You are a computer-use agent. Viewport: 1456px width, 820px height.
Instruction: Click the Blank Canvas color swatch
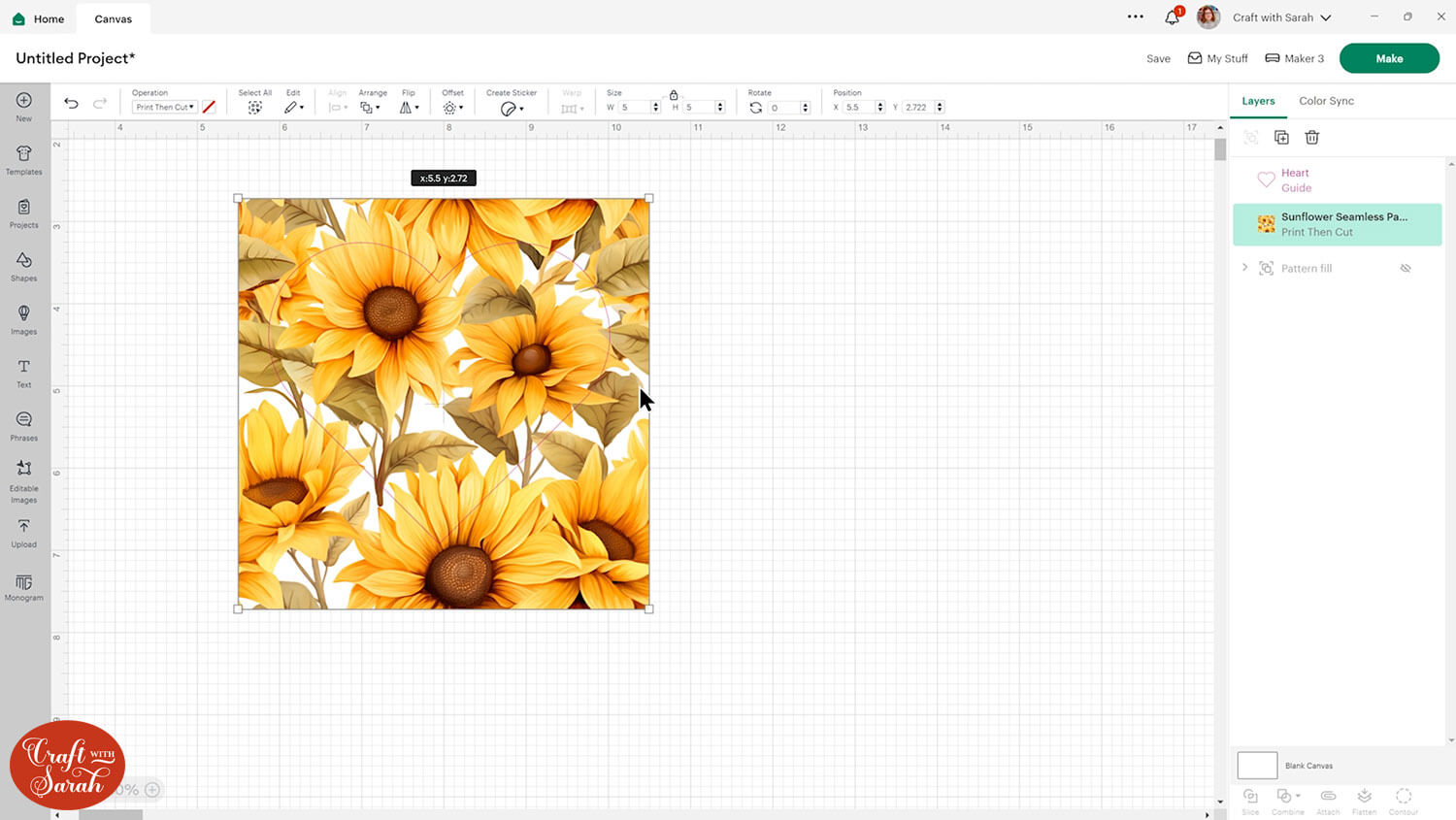coord(1257,766)
